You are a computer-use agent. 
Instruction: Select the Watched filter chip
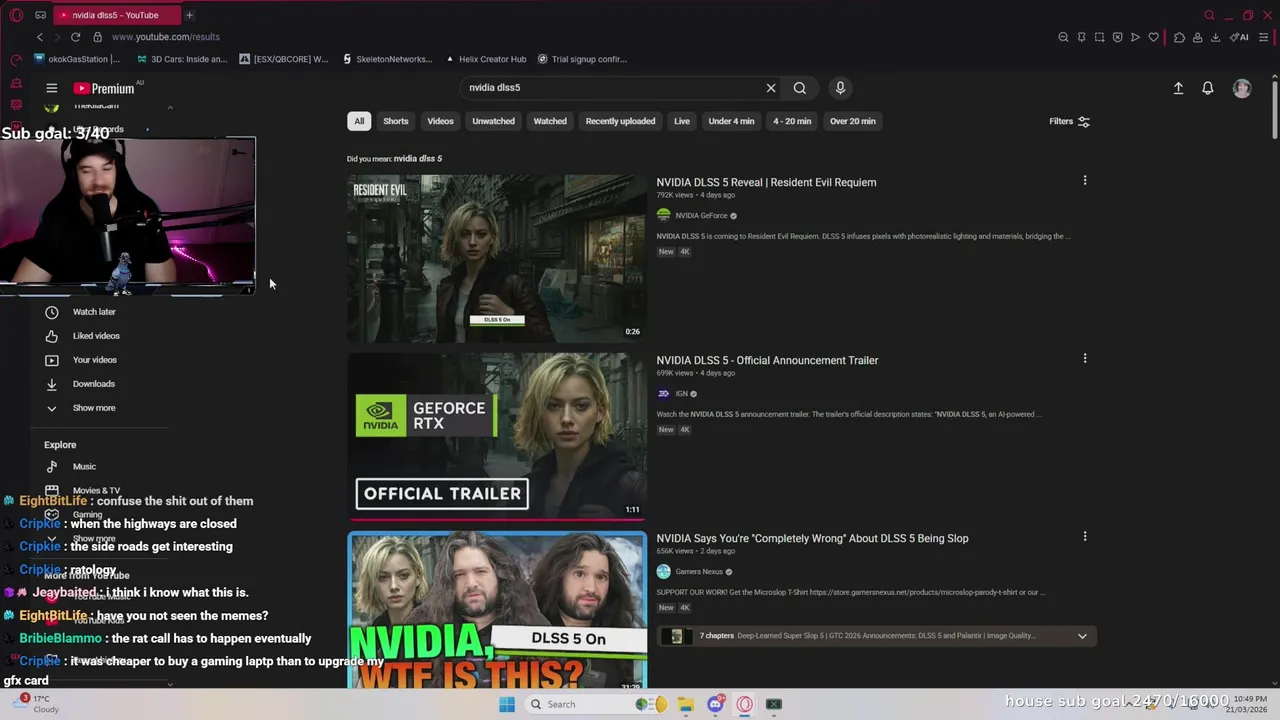tap(550, 121)
